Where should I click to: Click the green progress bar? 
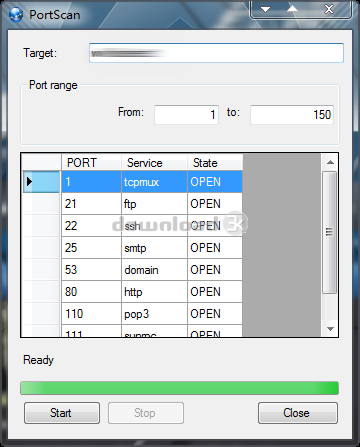(x=179, y=388)
